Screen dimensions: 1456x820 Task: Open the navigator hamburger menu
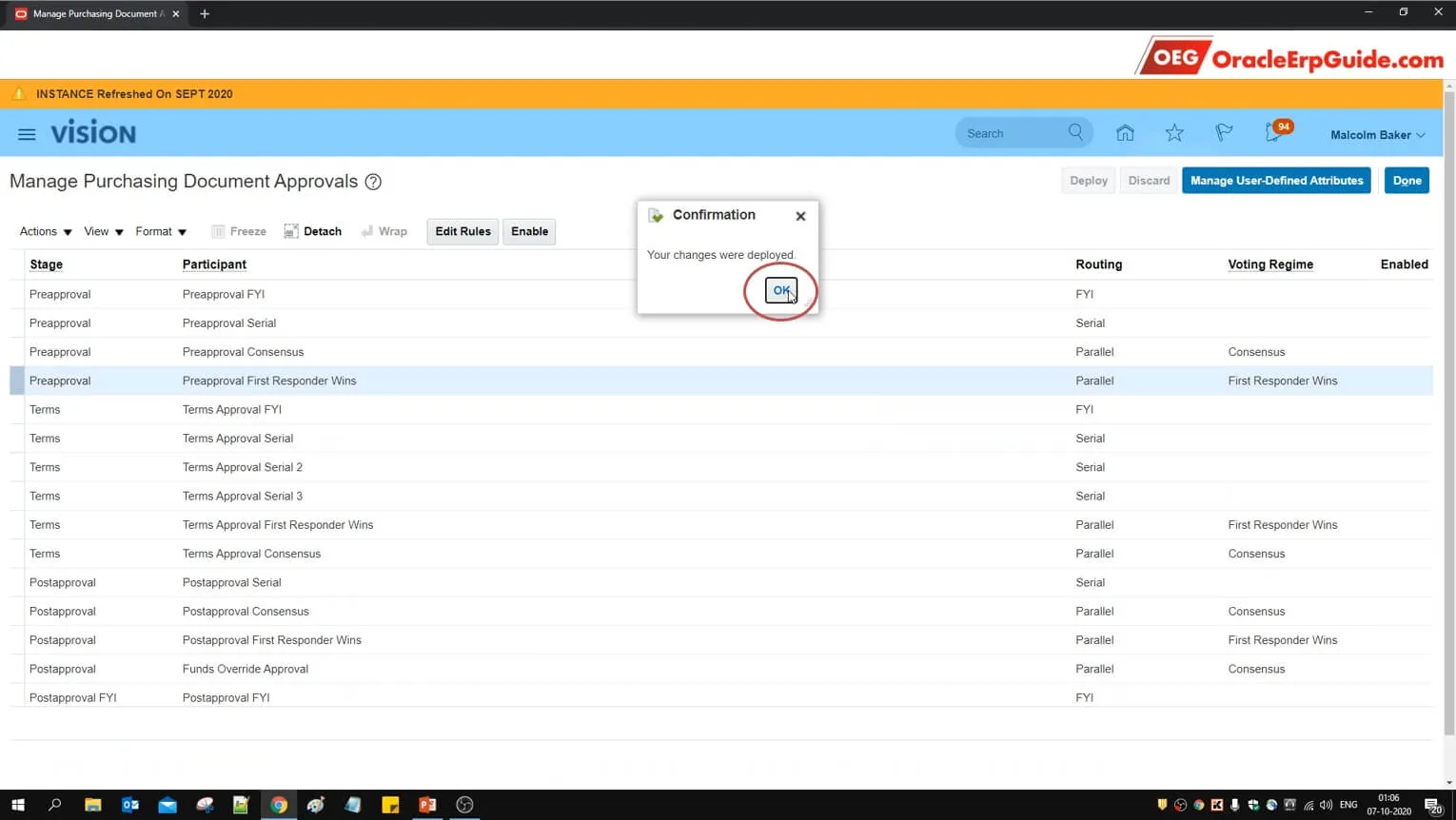pyautogui.click(x=27, y=134)
